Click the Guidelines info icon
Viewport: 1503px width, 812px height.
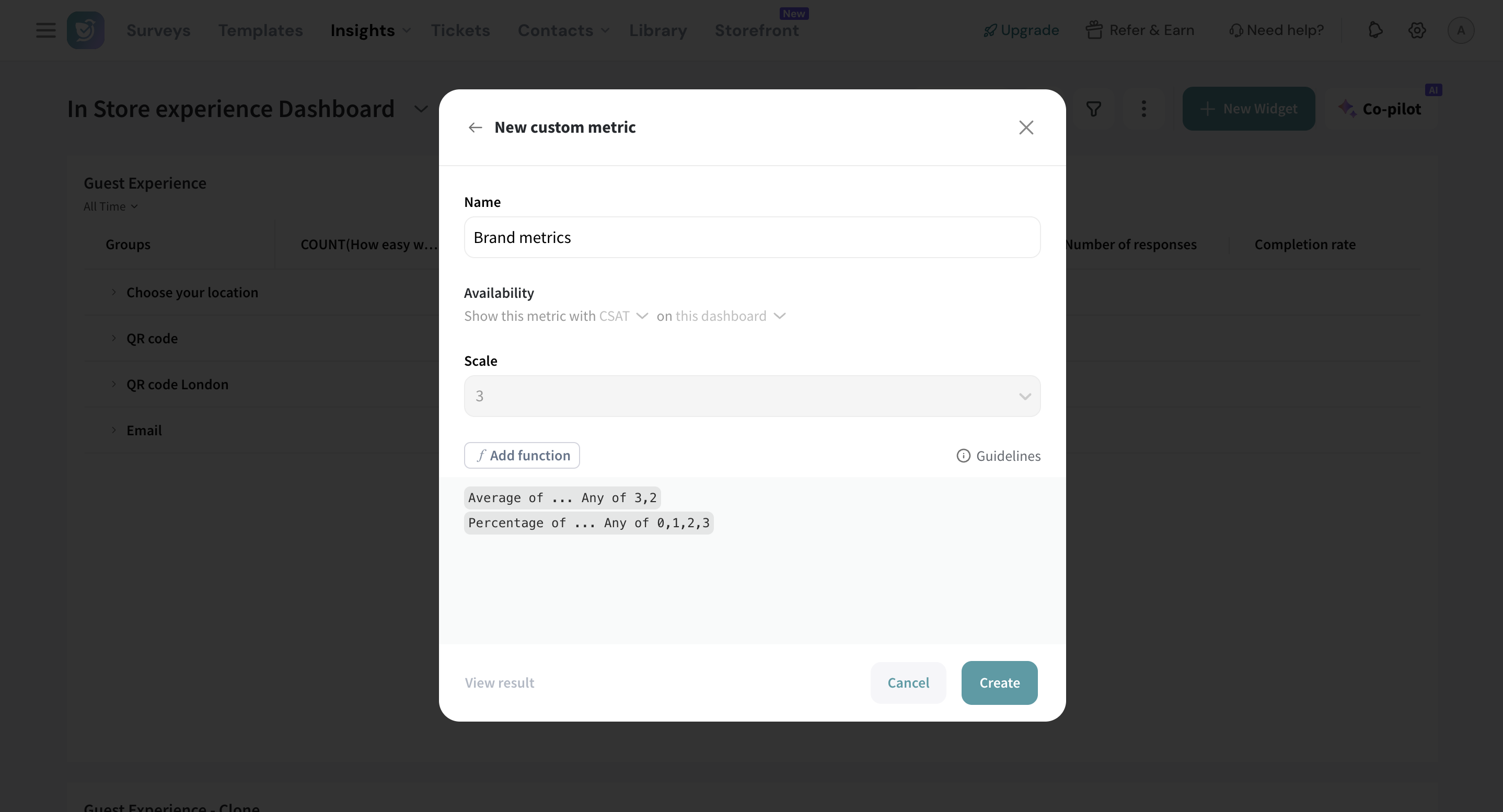[963, 456]
